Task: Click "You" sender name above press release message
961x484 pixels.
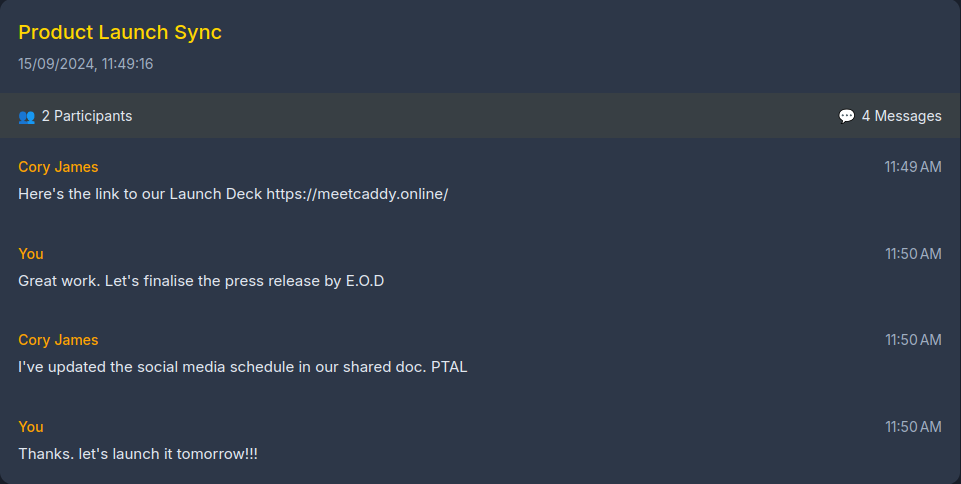Action: pos(31,254)
